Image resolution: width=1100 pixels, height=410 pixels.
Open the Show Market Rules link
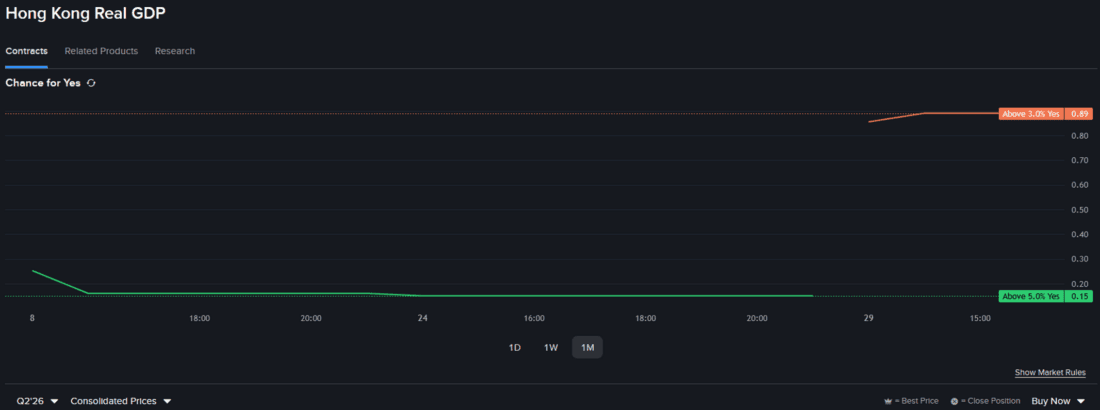[x=1050, y=373]
